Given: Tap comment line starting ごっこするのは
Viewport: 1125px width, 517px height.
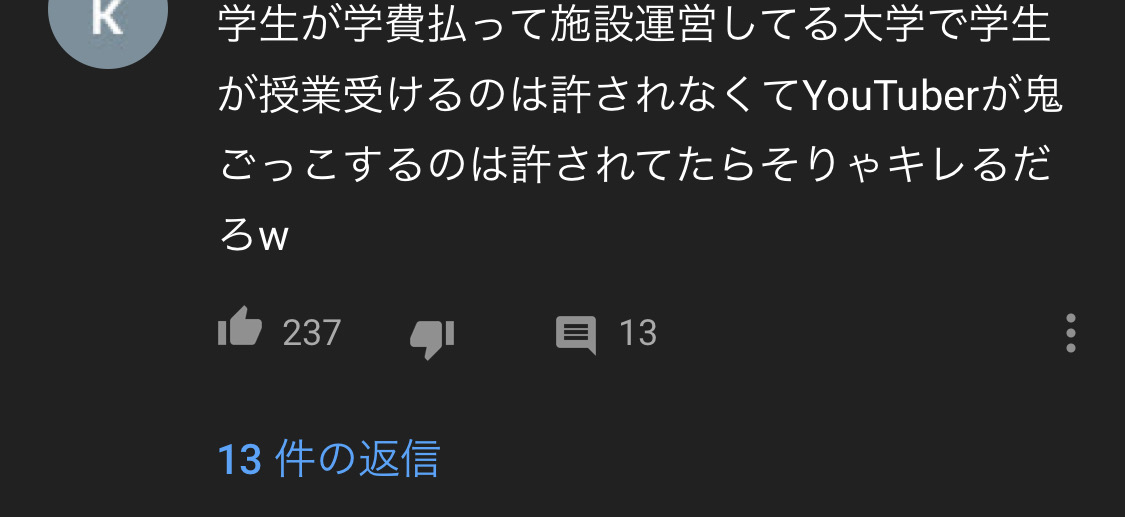Looking at the screenshot, I should coord(634,166).
